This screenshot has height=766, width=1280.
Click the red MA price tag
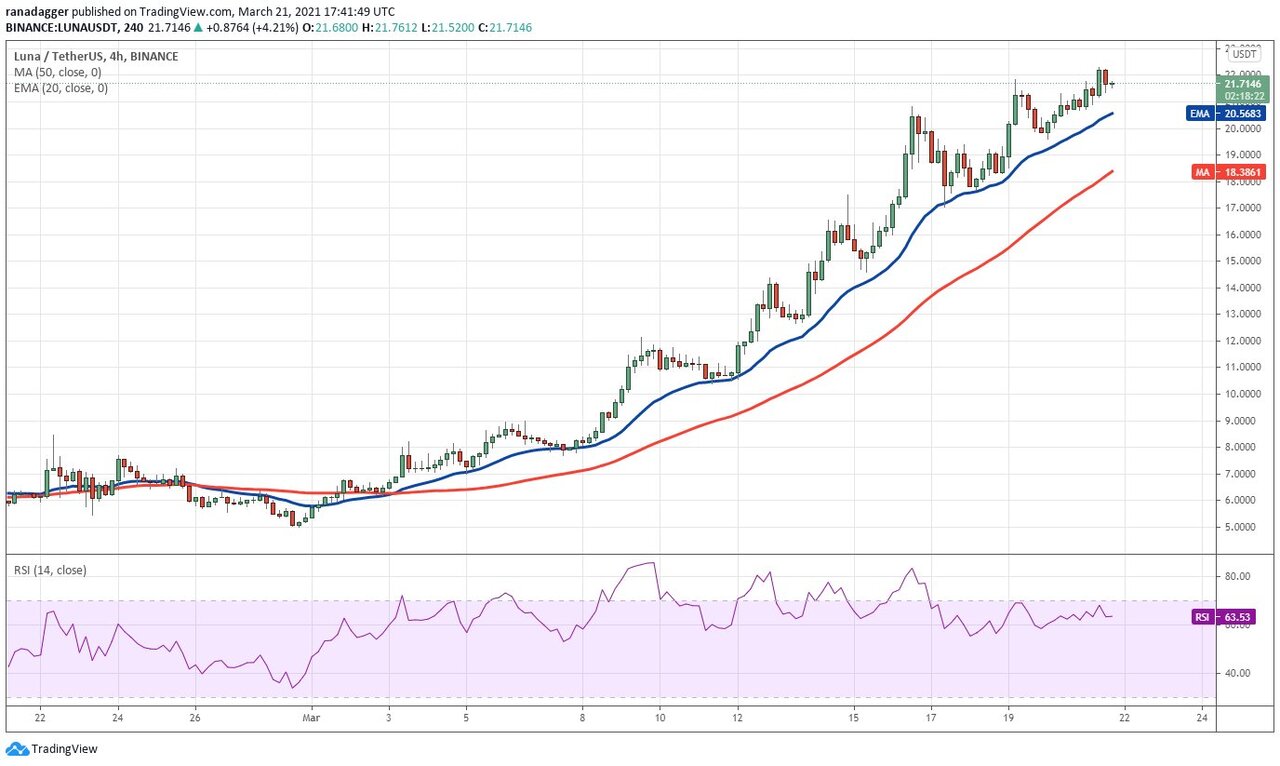coord(1201,172)
